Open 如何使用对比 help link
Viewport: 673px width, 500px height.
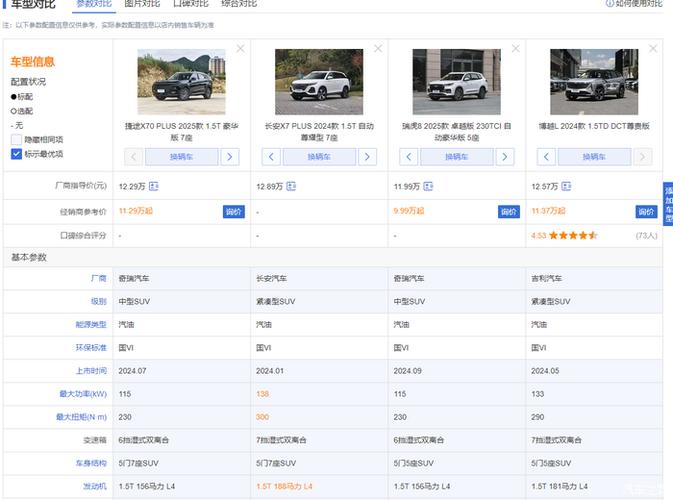click(634, 4)
